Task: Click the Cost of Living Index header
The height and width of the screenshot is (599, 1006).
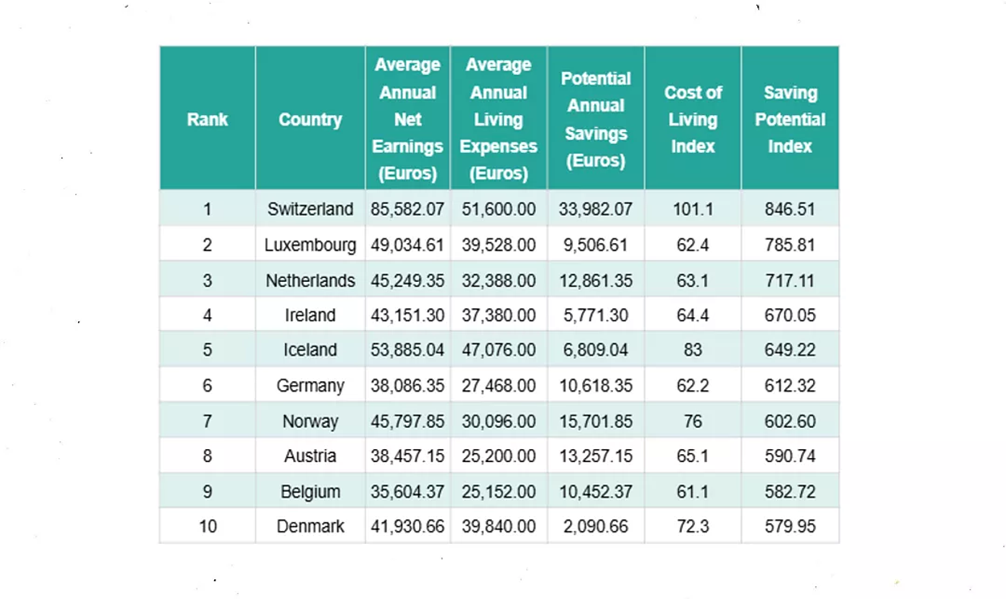Action: [693, 119]
